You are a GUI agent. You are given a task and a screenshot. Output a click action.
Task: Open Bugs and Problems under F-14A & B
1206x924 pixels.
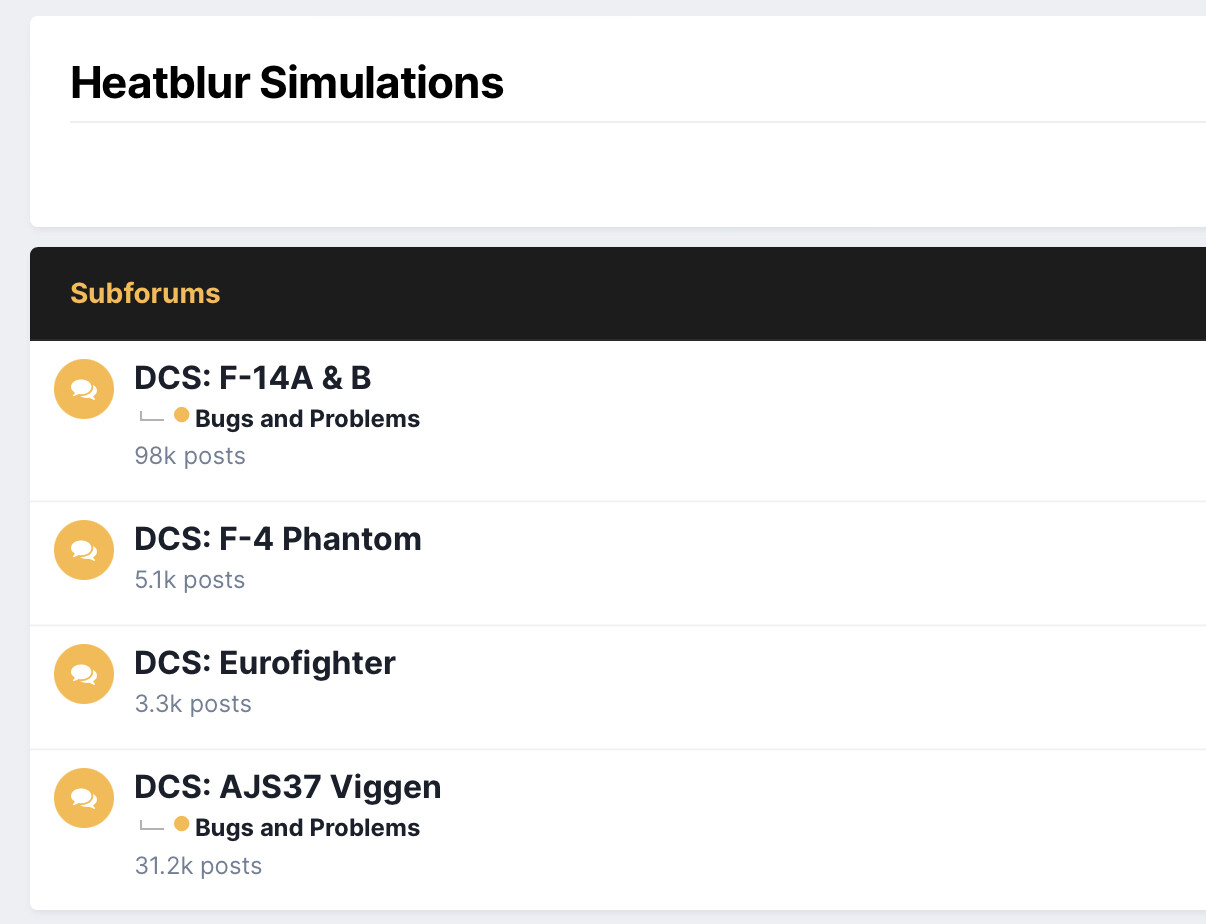click(x=307, y=419)
